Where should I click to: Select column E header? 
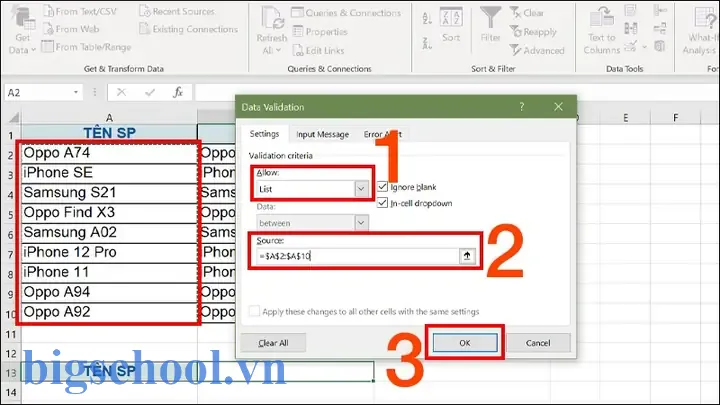625,118
